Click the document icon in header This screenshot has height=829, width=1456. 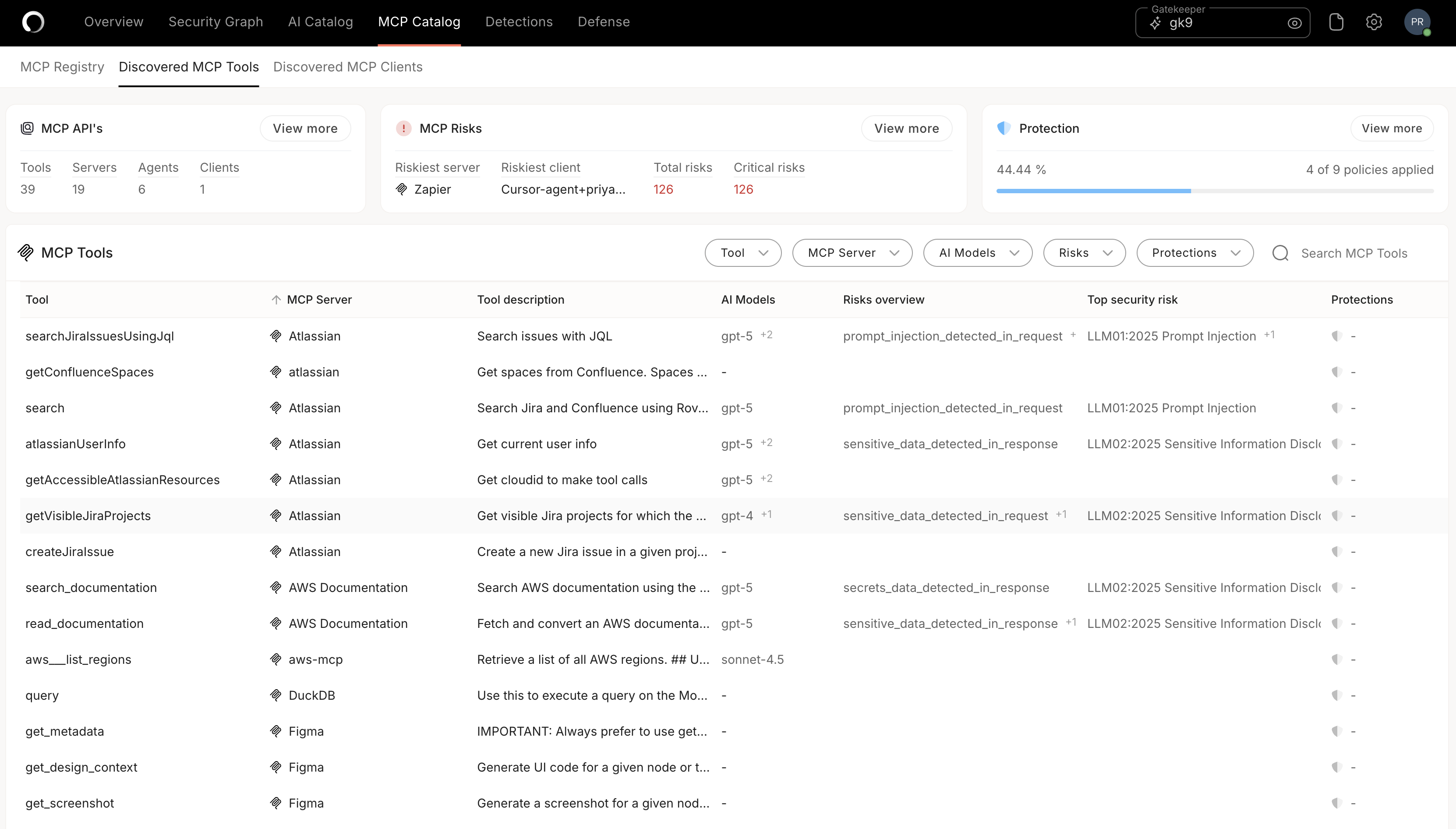(x=1336, y=22)
